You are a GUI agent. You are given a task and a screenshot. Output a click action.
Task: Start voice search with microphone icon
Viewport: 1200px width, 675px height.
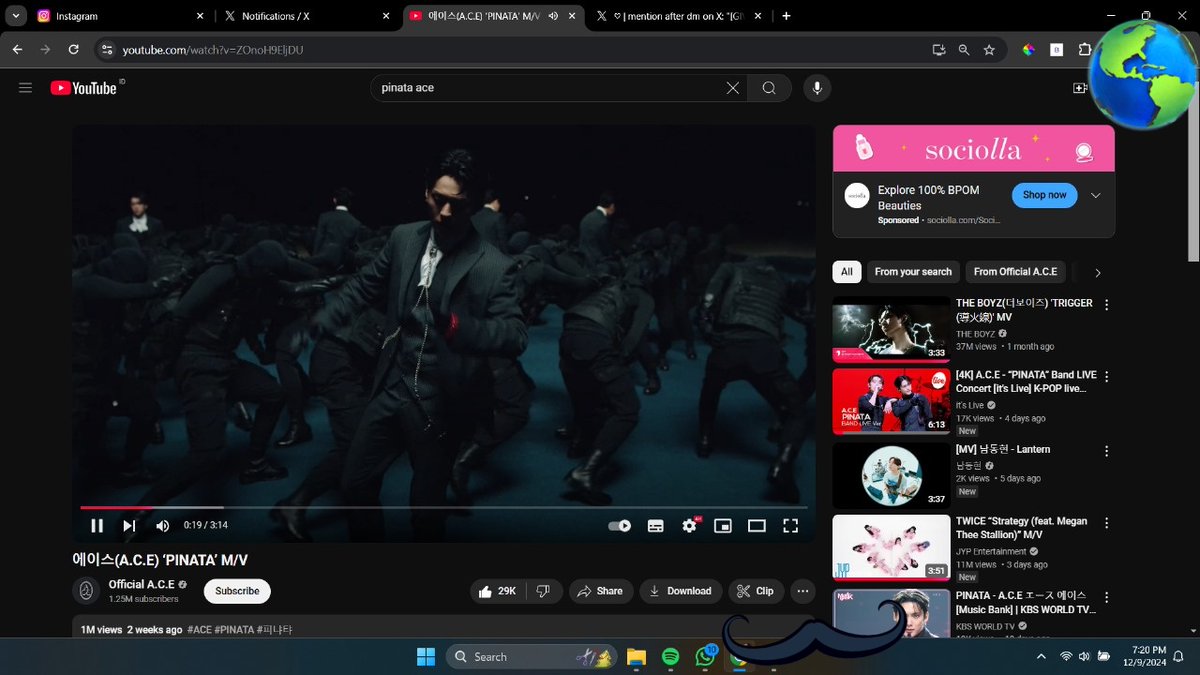click(817, 88)
